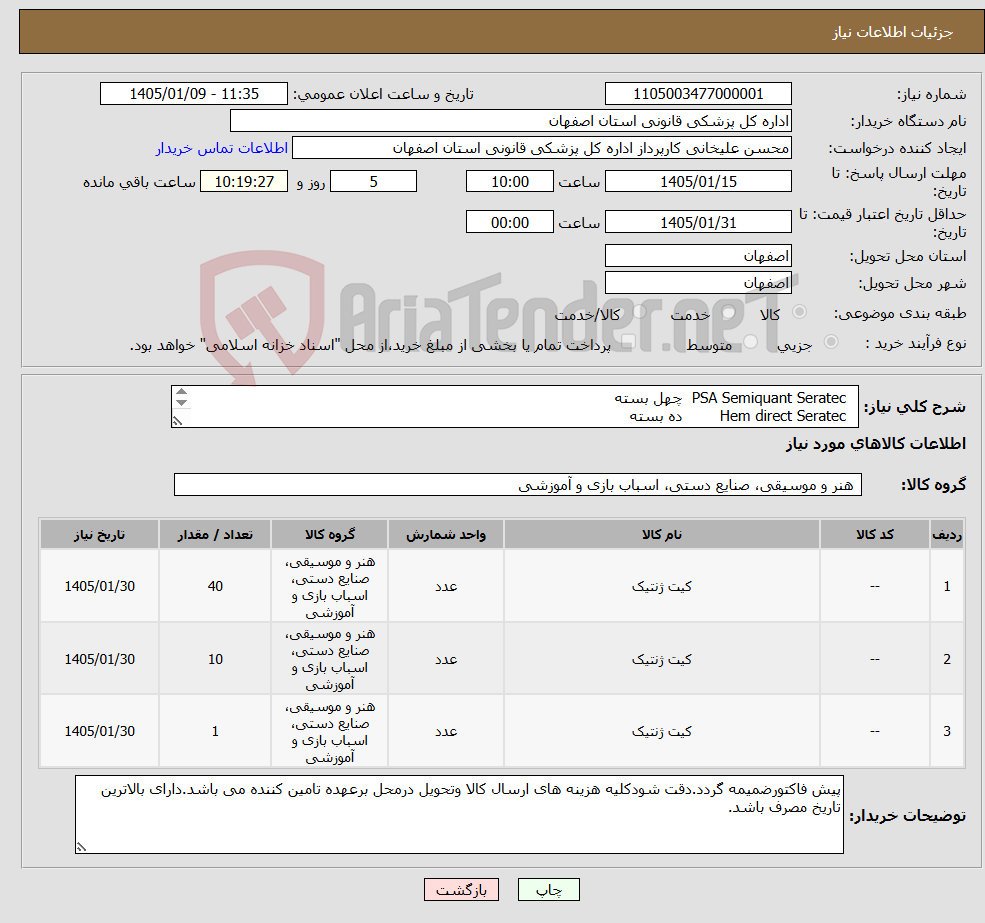
Task: Select the خدمت radio button
Action: [729, 312]
